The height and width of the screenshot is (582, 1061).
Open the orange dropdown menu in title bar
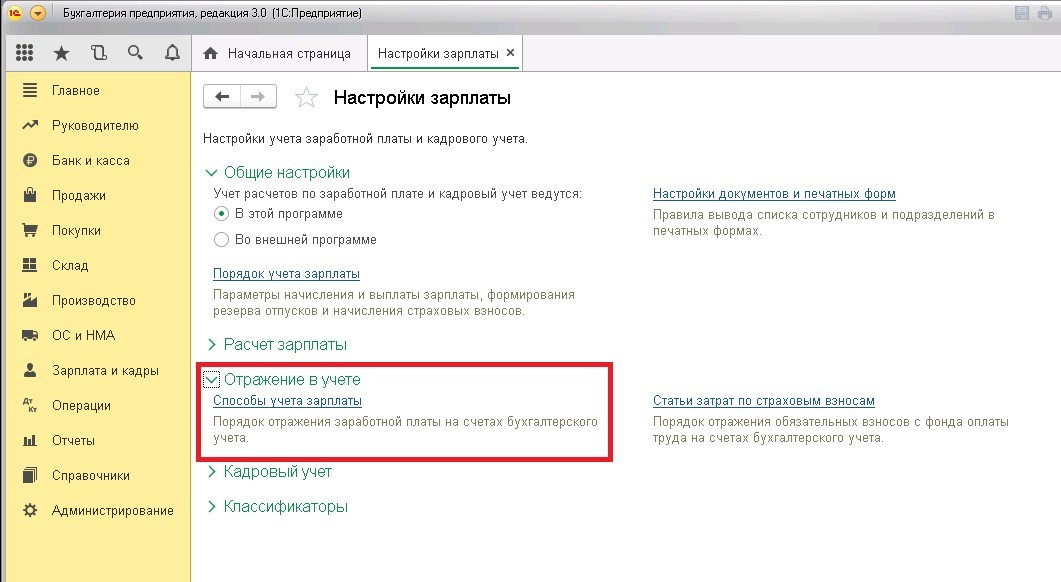[38, 13]
